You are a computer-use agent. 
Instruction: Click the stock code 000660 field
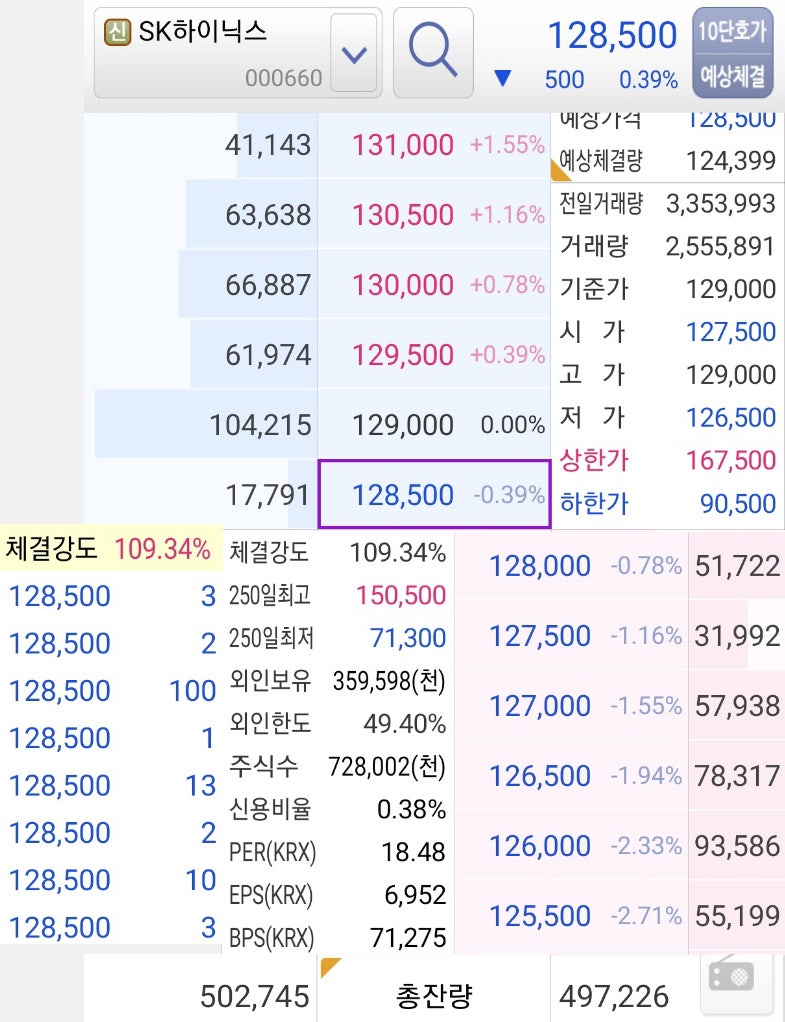[287, 75]
